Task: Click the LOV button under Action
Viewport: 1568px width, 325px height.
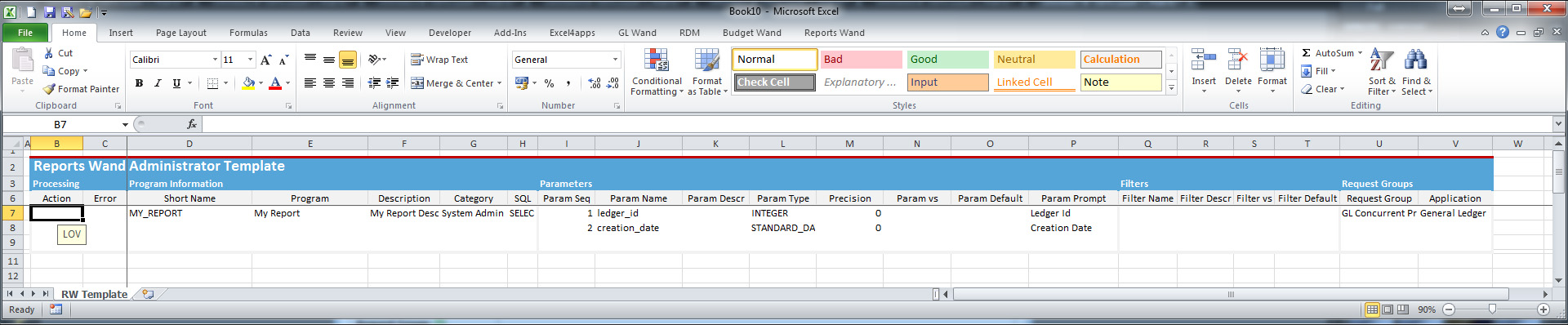Action: [72, 234]
